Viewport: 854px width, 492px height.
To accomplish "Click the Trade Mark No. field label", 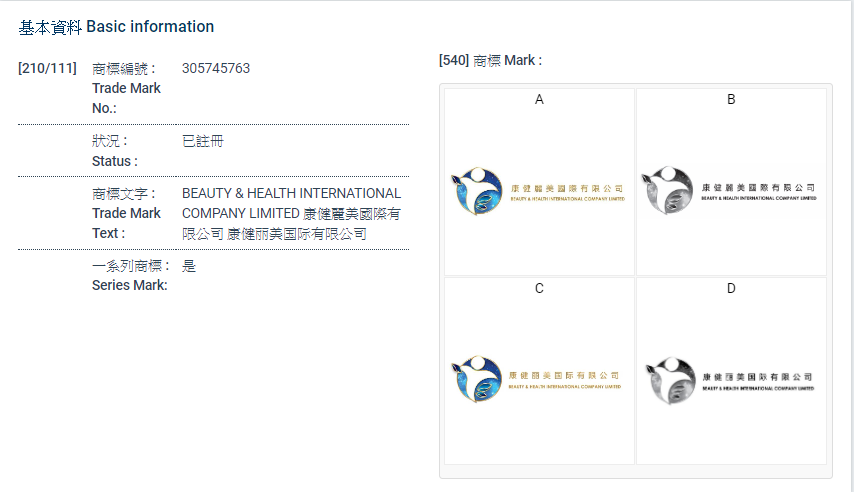I will (125, 88).
